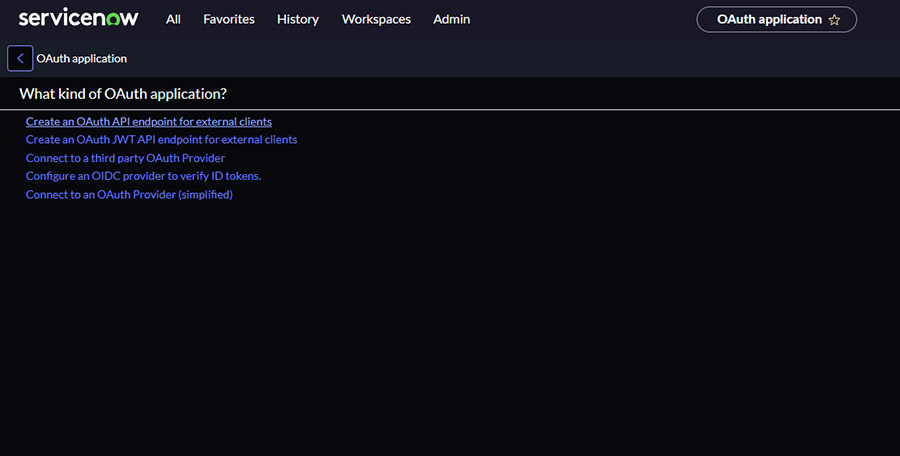Create an OAuth API endpoint for external clients
This screenshot has height=456, width=900.
pos(149,121)
